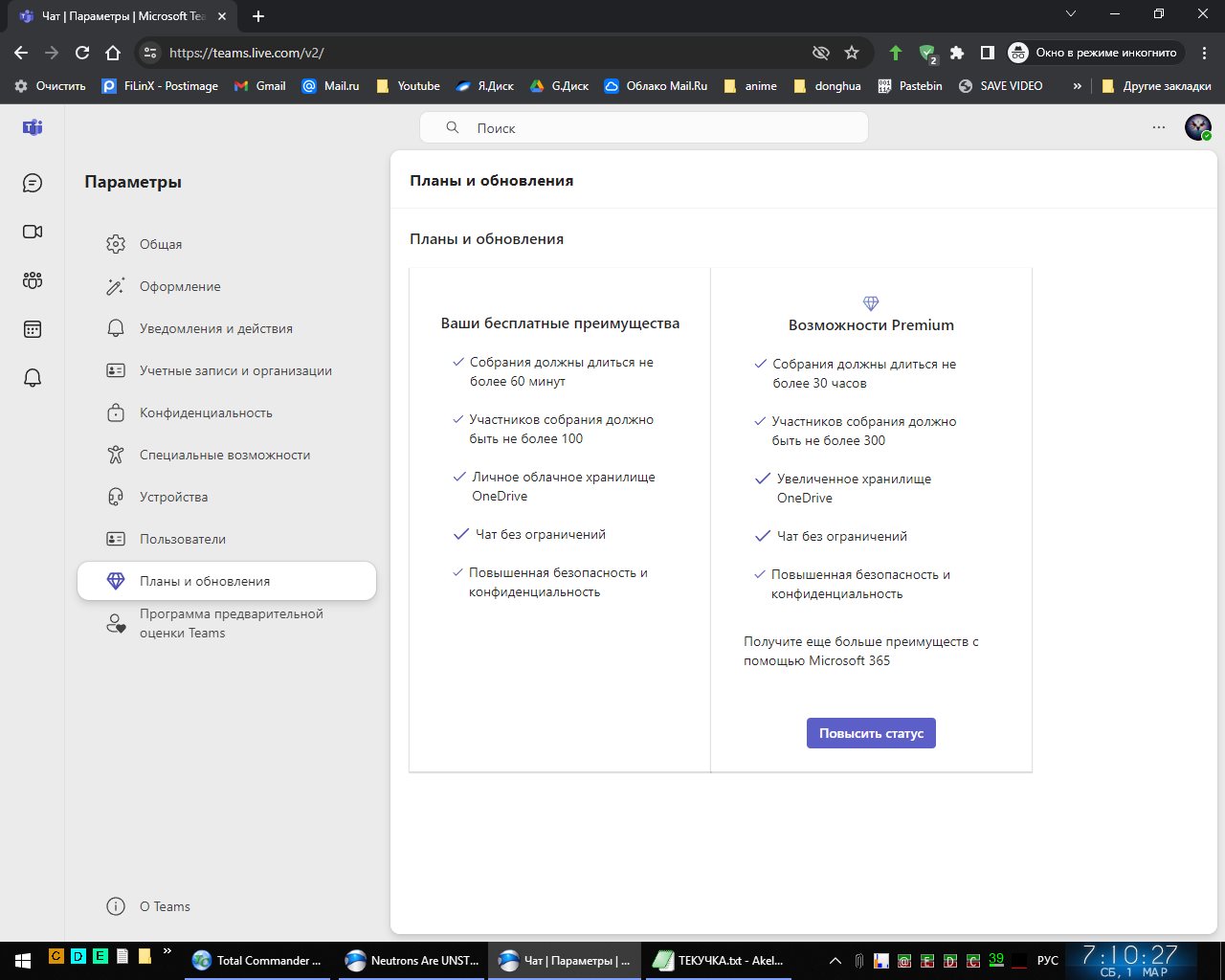Open the tab search chevron
The width and height of the screenshot is (1225, 980).
pyautogui.click(x=1071, y=14)
